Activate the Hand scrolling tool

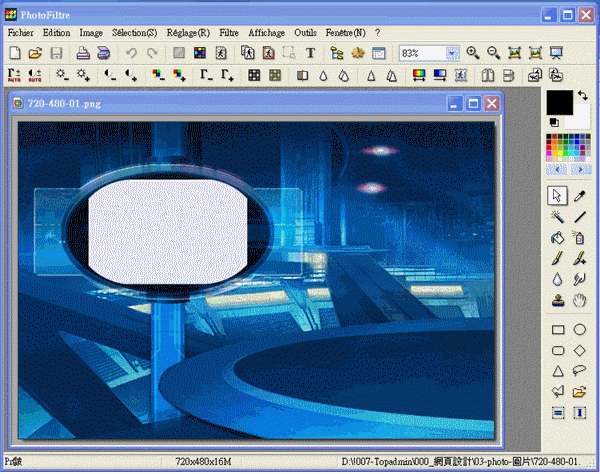coord(579,300)
